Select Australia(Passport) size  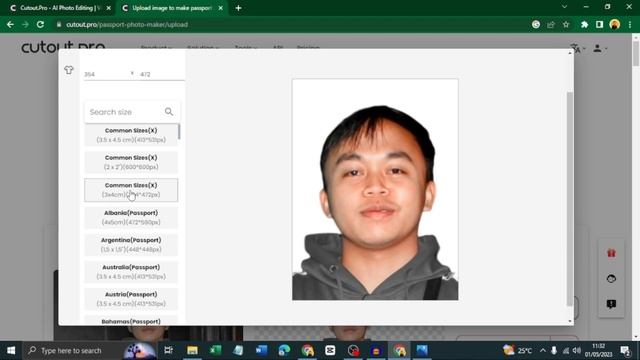point(131,272)
